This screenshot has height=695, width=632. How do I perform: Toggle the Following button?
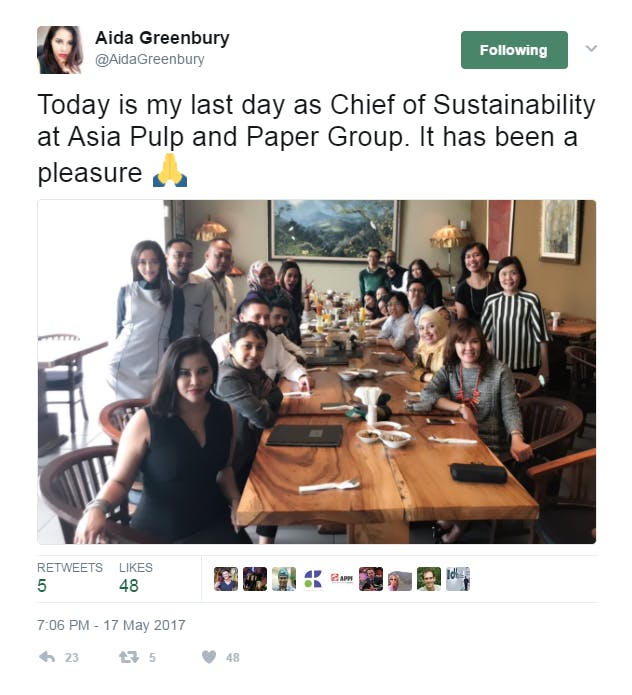click(x=513, y=50)
